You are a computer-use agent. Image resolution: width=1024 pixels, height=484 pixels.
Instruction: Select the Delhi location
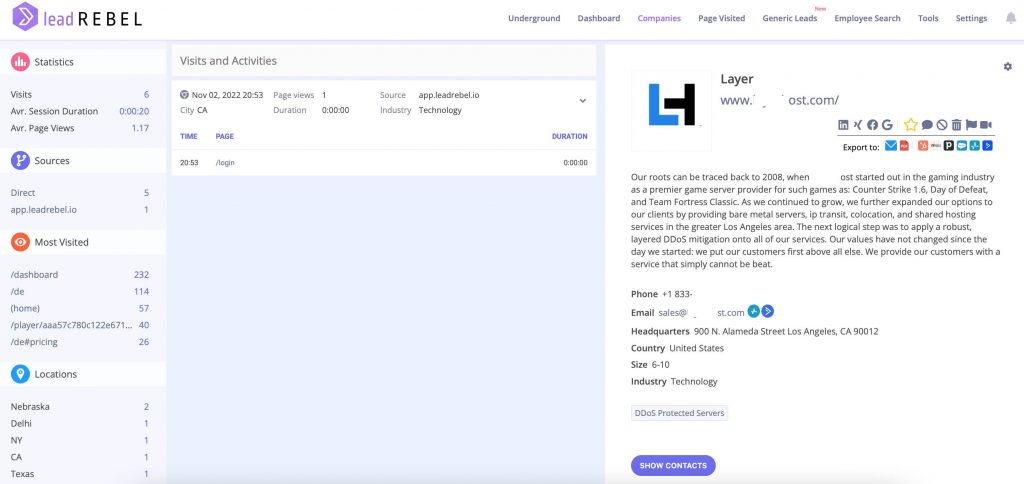point(80,423)
